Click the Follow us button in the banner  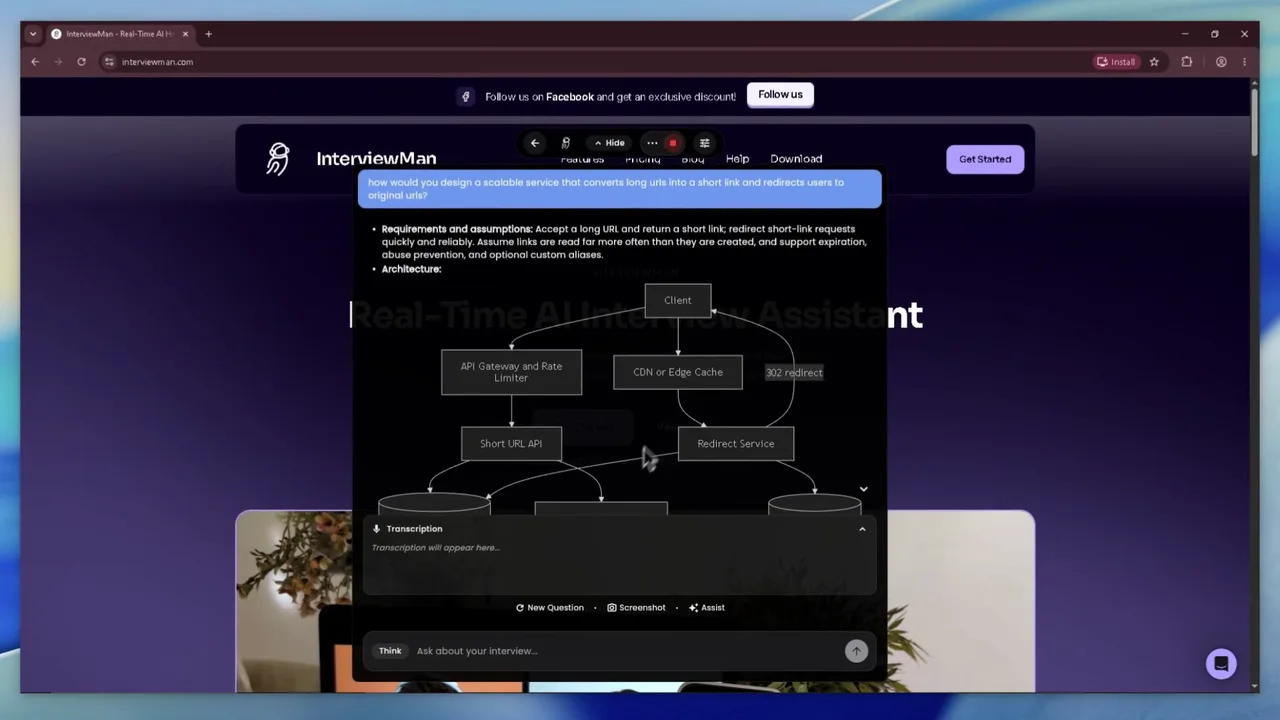pos(780,95)
